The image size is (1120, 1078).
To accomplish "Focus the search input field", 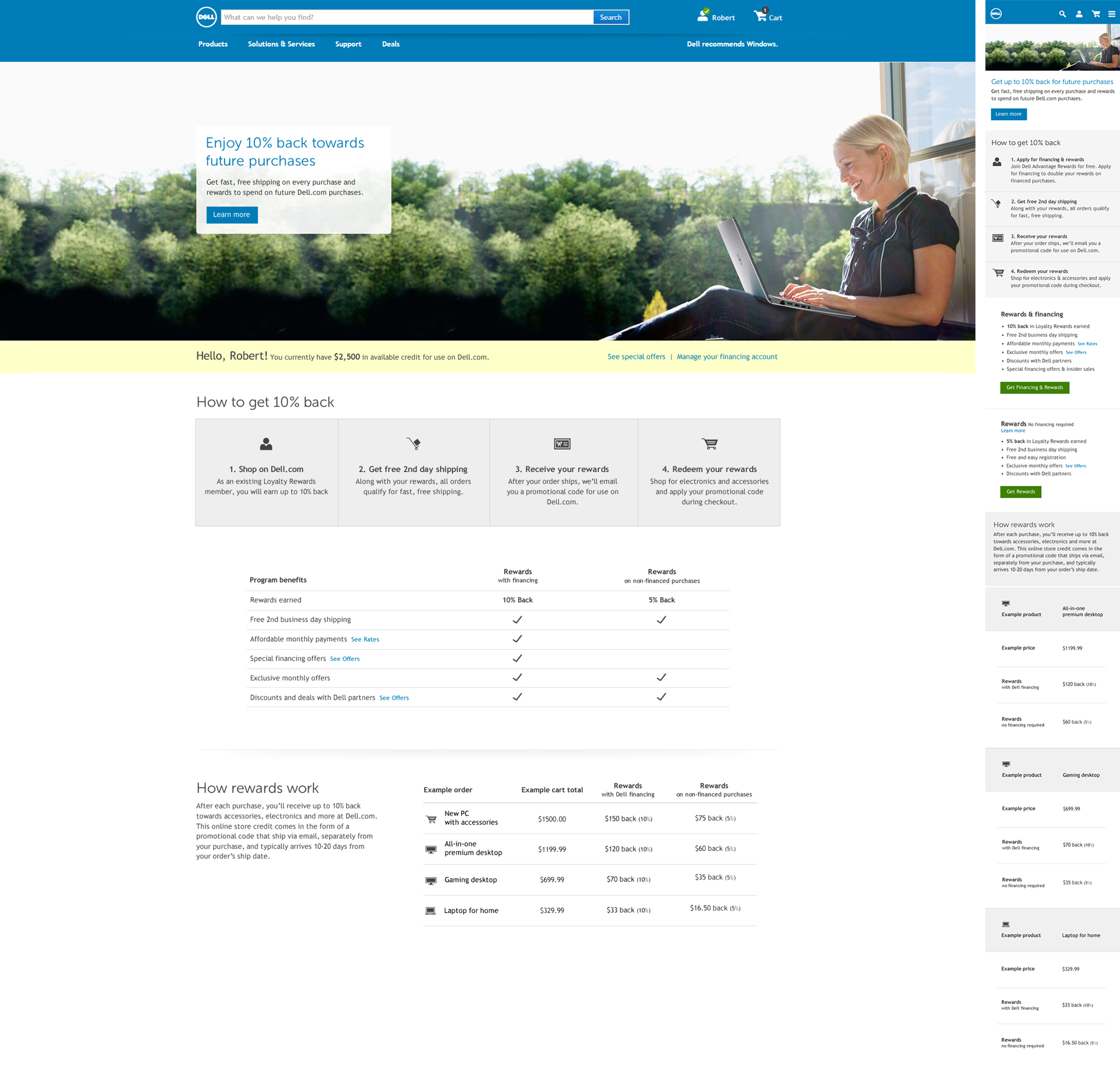I will [407, 17].
